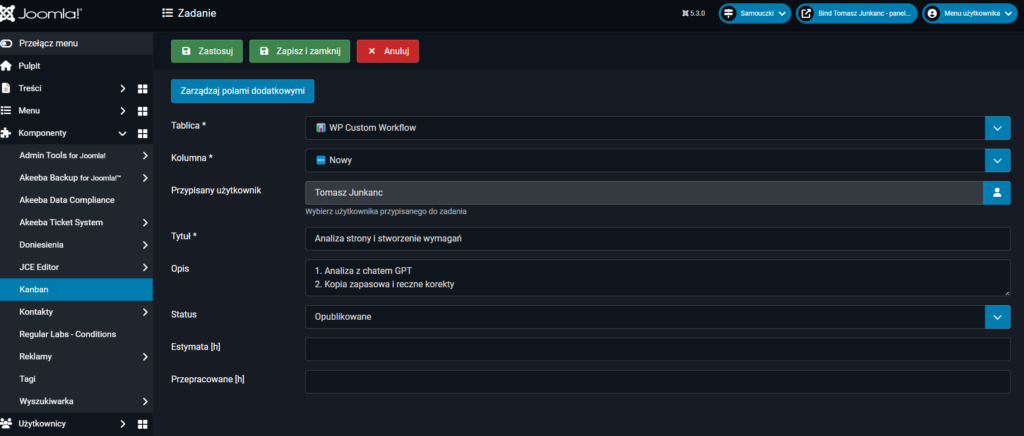Click the Joomla version 5.3.0 indicator
This screenshot has width=1024, height=436.
click(693, 14)
